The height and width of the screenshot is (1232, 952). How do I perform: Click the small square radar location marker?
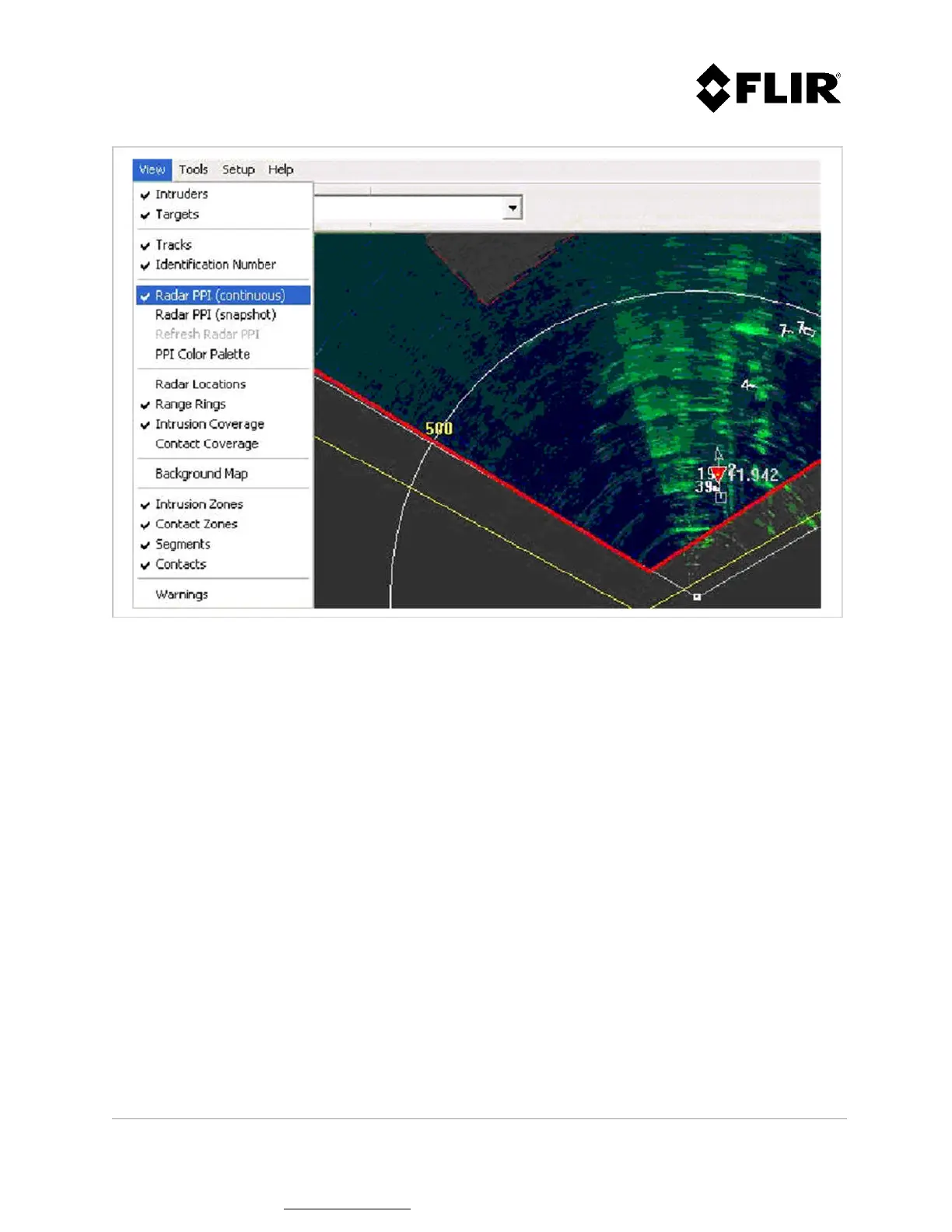(697, 597)
